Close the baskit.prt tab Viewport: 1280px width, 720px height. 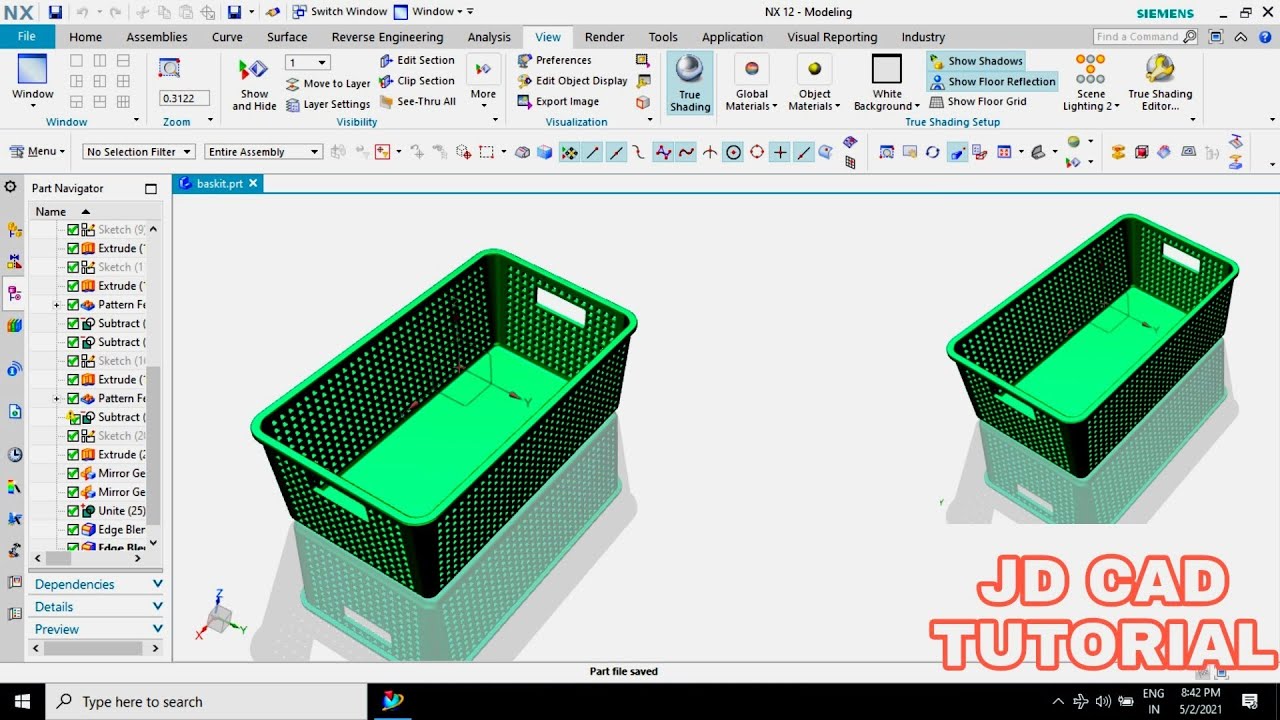[x=253, y=183]
